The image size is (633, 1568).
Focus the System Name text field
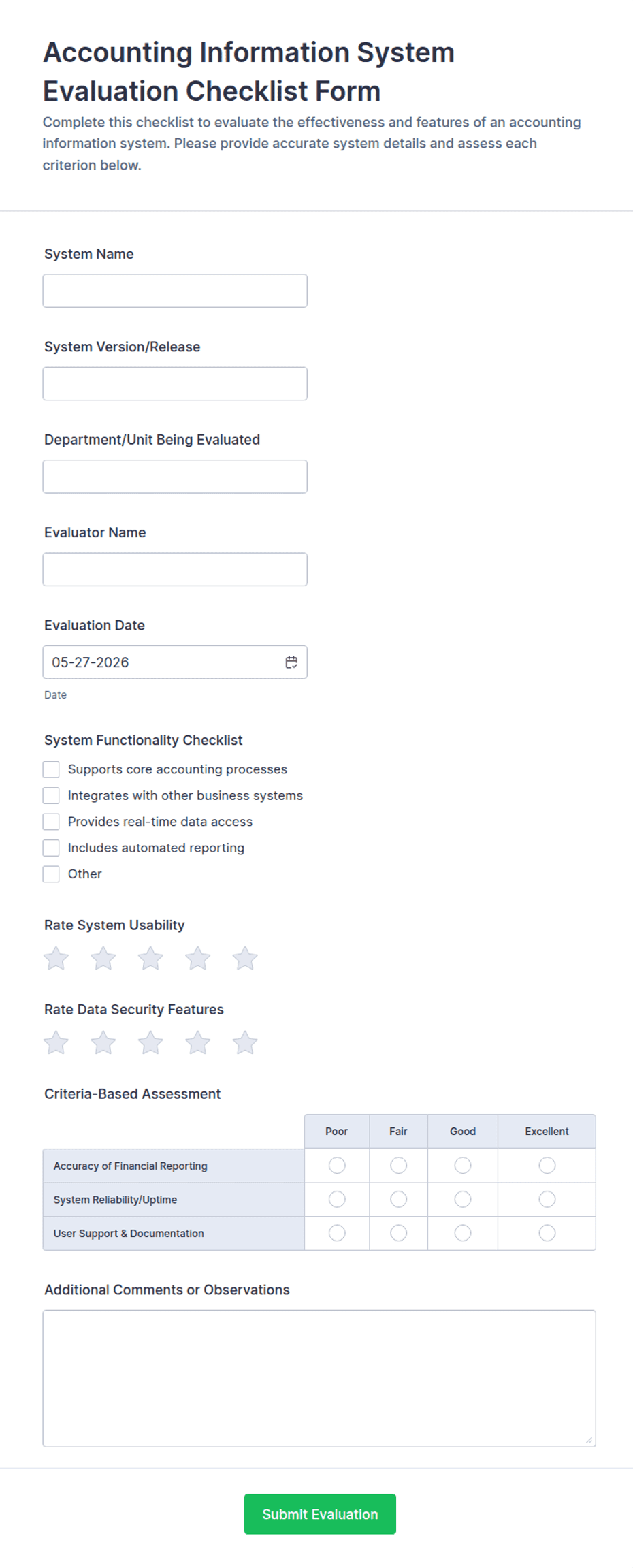pos(175,291)
